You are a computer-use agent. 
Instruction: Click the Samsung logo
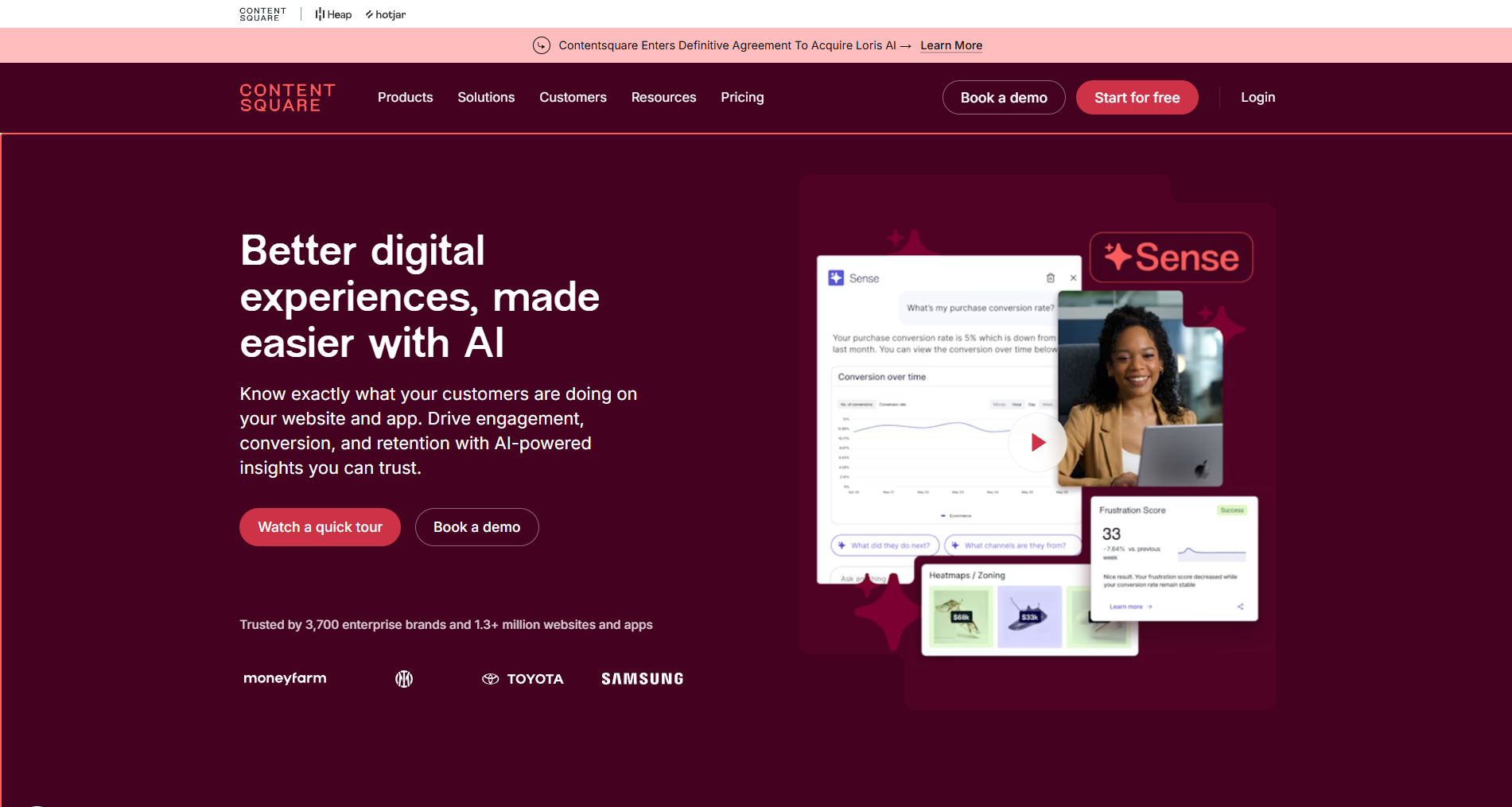click(x=642, y=679)
